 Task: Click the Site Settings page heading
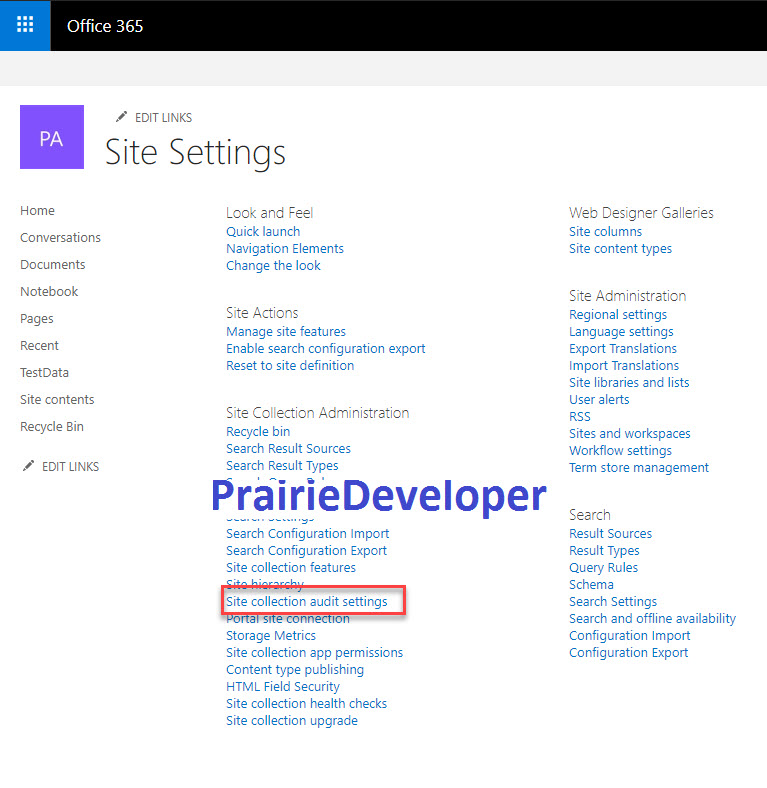[x=196, y=152]
